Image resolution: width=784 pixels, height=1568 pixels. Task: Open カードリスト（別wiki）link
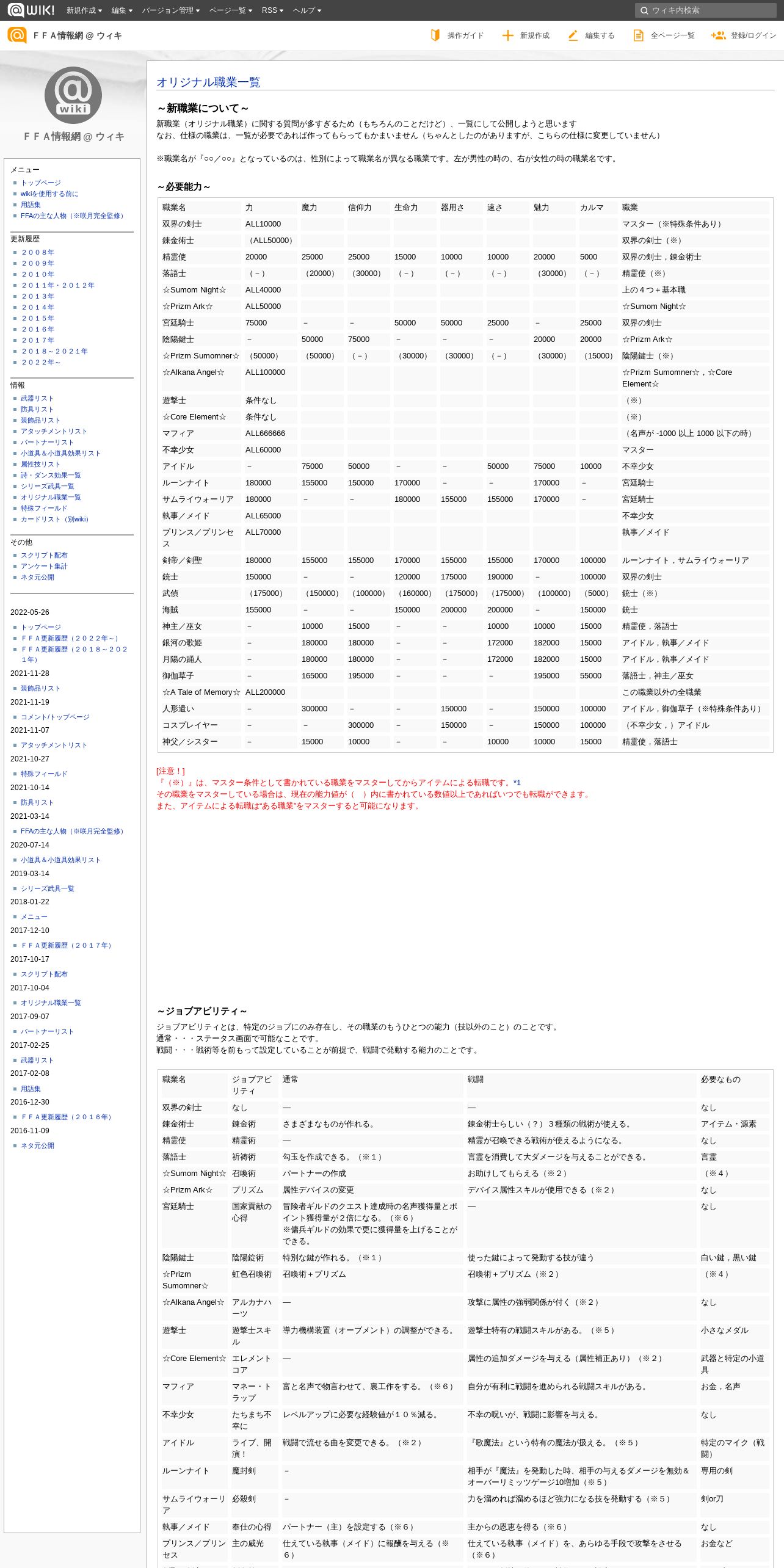(x=56, y=519)
